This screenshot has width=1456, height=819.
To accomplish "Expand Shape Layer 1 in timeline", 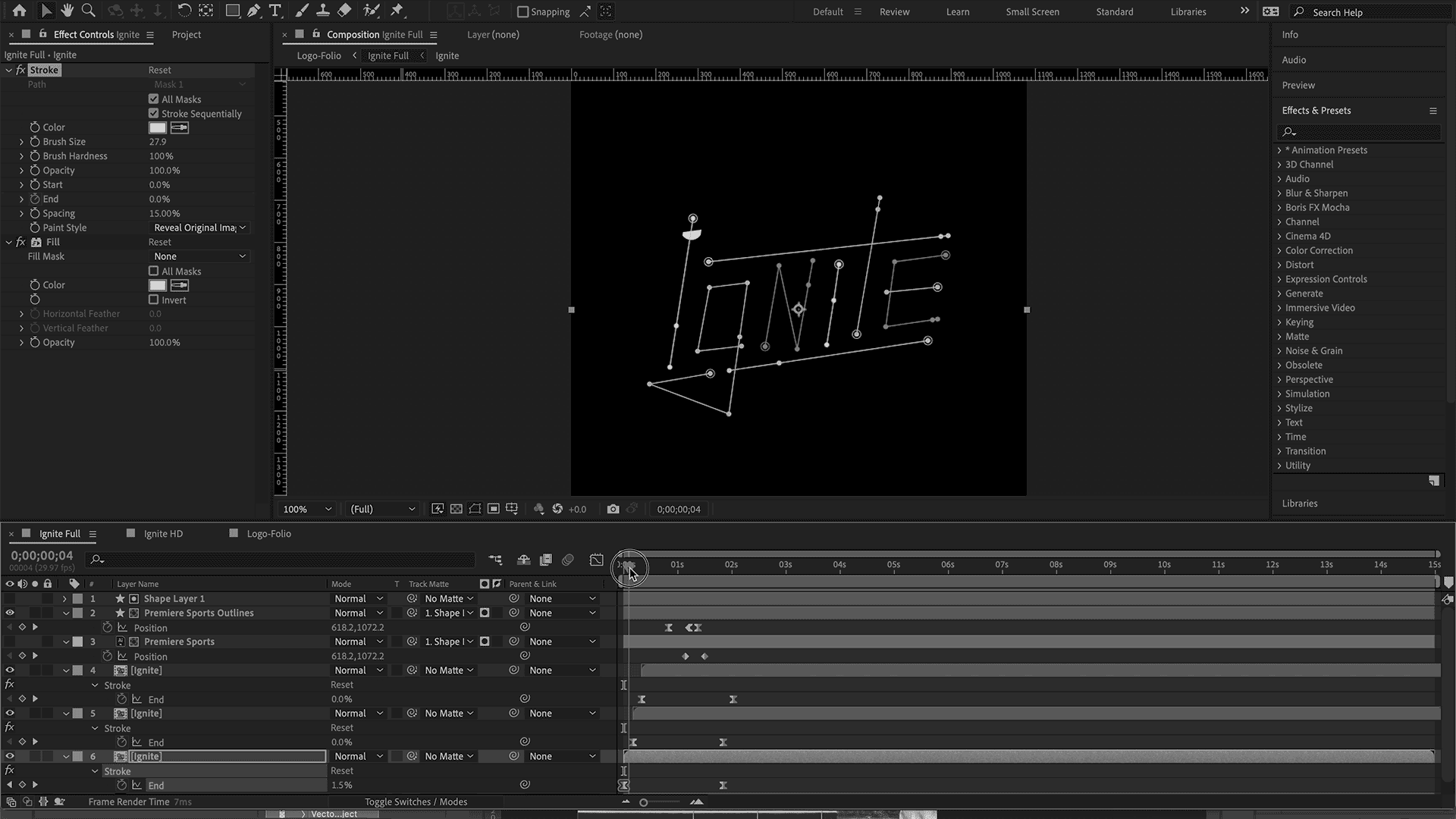I will 64,598.
